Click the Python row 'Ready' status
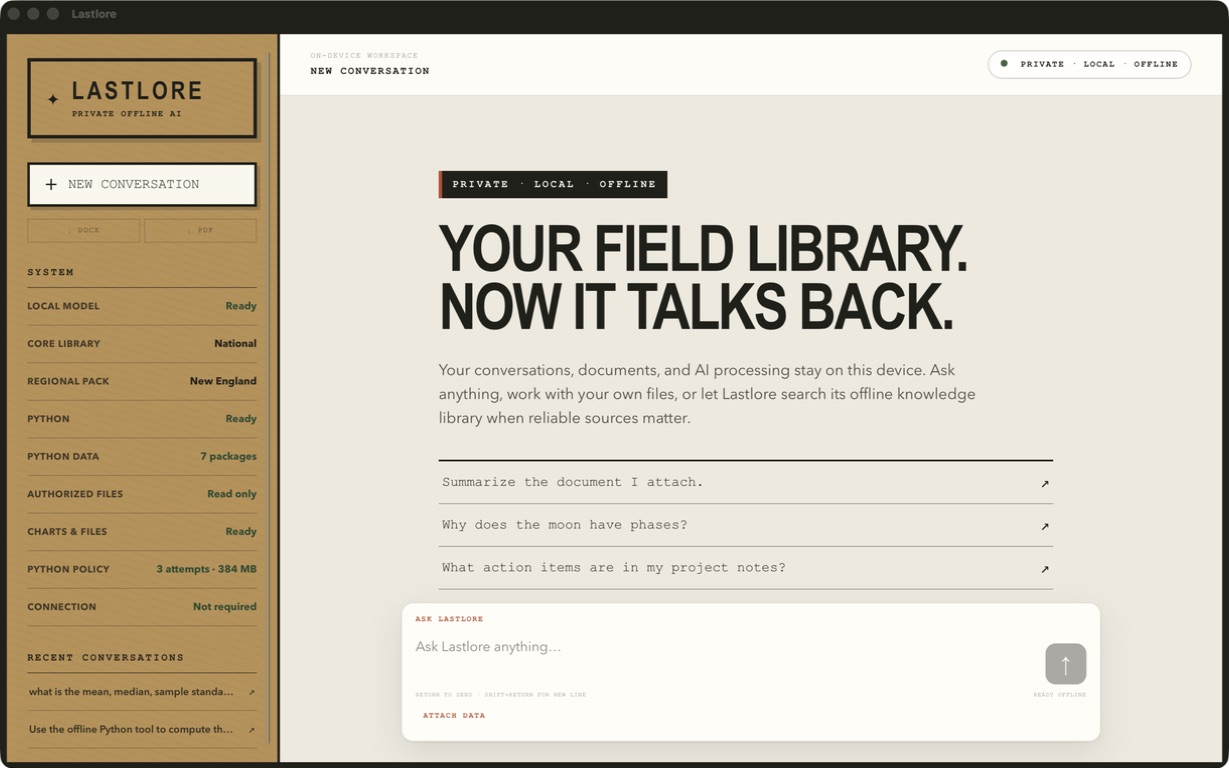Viewport: 1229px width, 768px height. point(241,419)
